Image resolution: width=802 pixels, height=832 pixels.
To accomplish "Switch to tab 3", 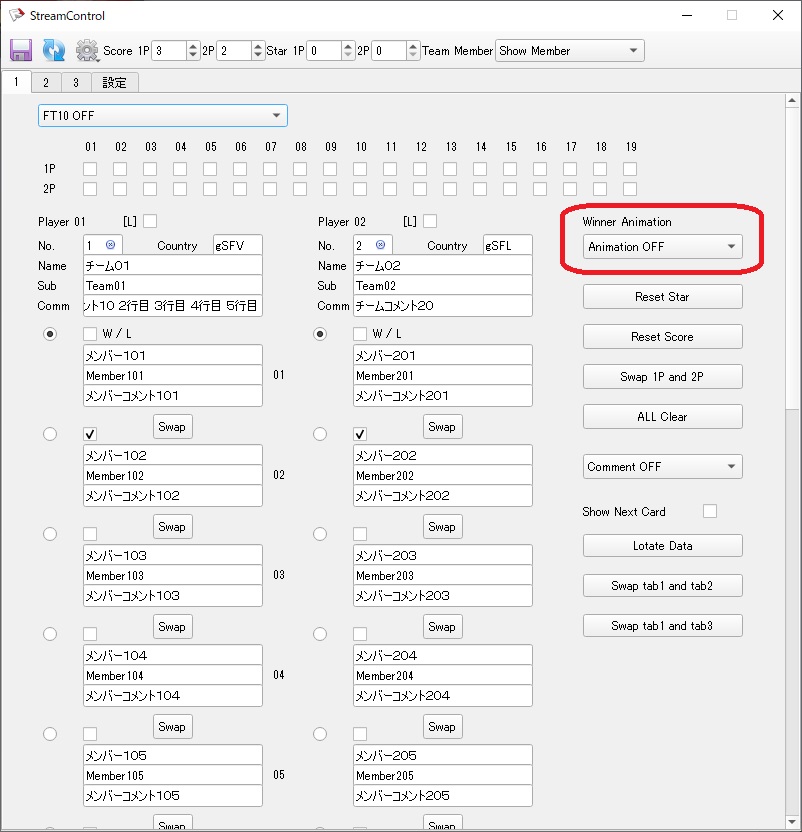I will pyautogui.click(x=76, y=83).
